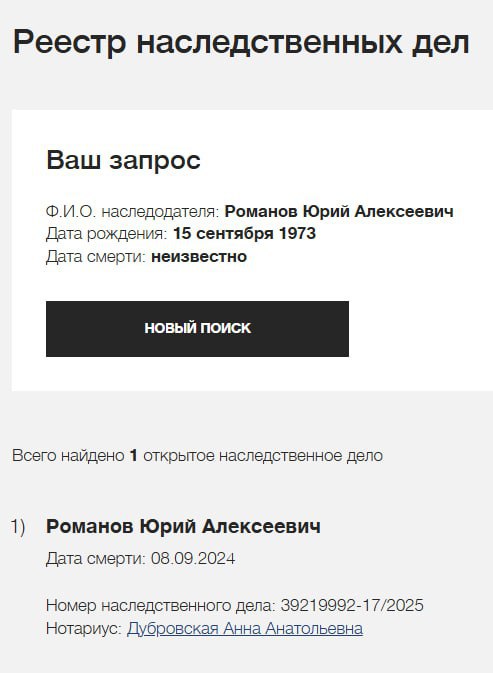Select death date 08.09.2024

coord(193,559)
